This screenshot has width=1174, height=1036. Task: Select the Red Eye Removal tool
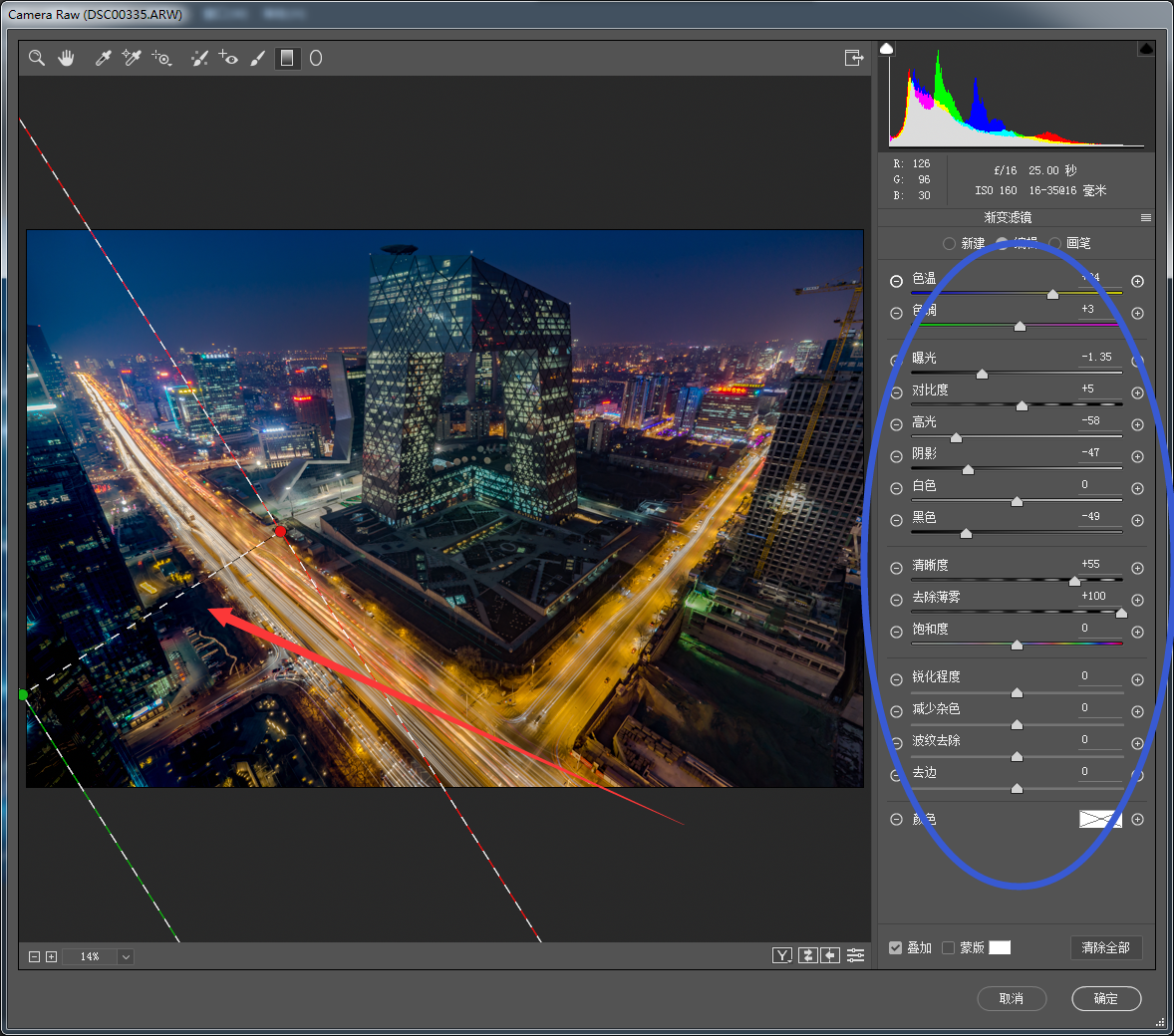click(x=228, y=58)
